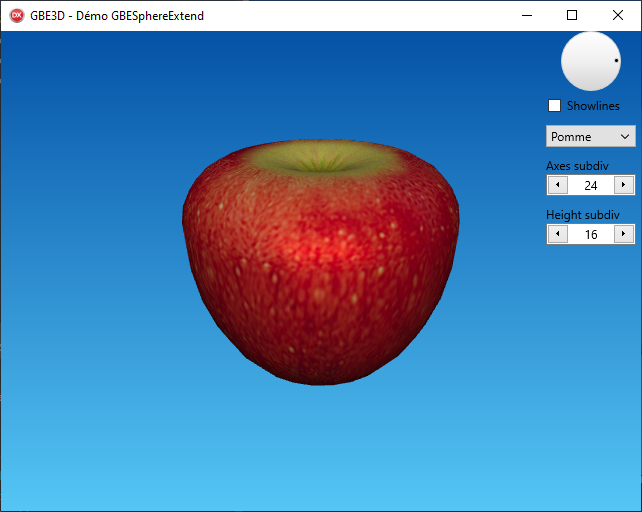Minimize the GBE3D demo window

pos(526,16)
